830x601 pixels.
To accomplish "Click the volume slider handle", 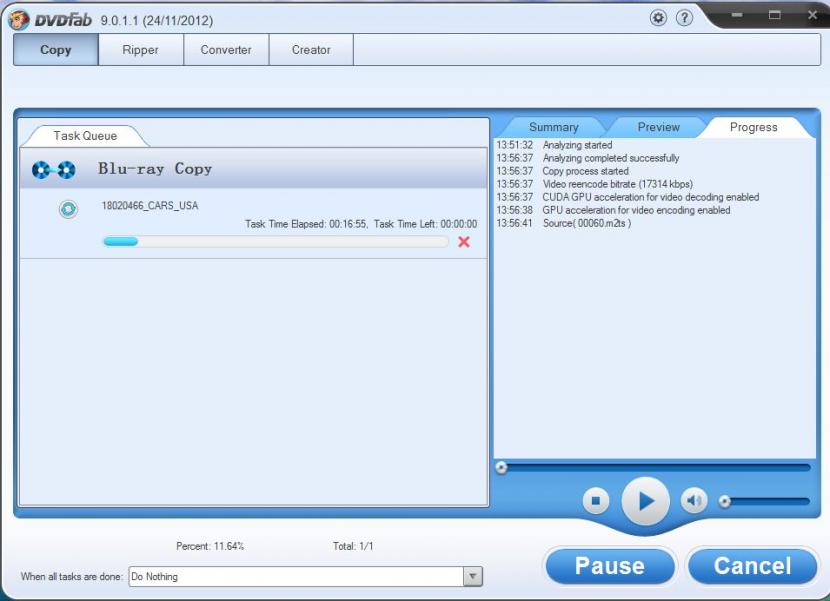I will point(725,501).
